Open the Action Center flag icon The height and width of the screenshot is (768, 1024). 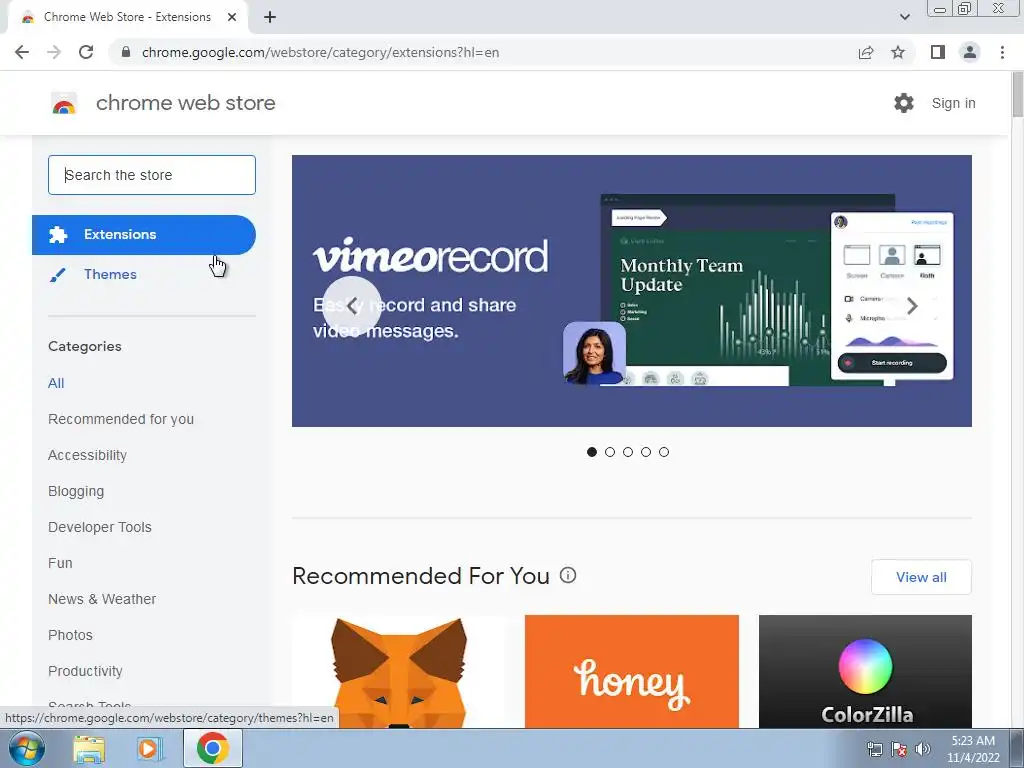click(x=899, y=749)
